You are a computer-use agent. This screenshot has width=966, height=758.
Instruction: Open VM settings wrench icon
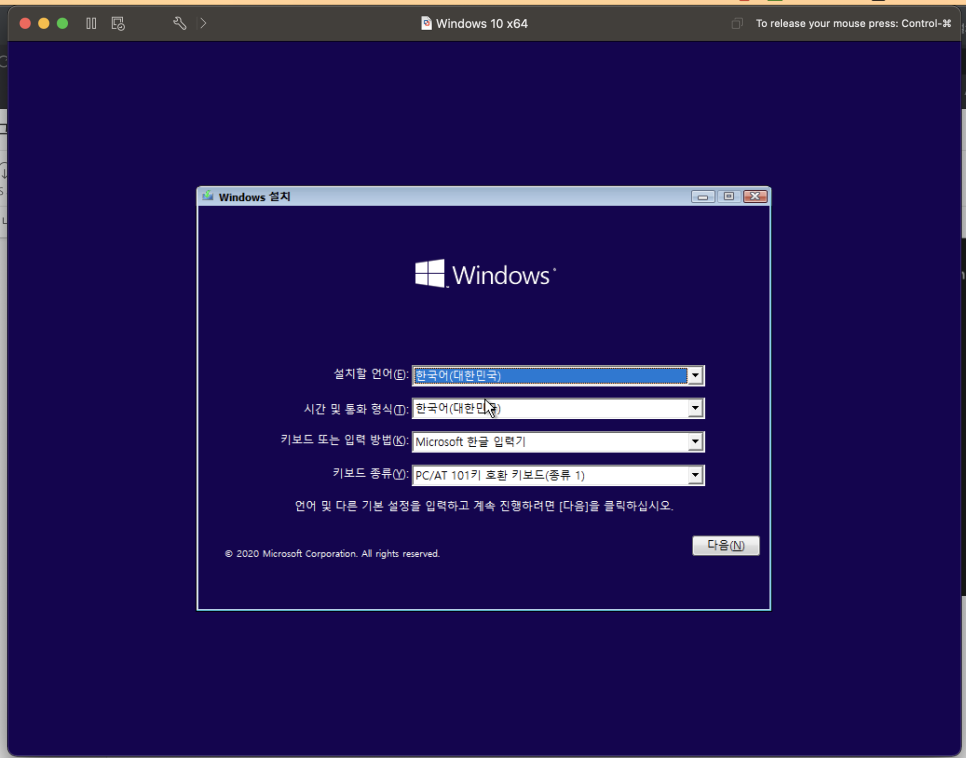coord(179,23)
